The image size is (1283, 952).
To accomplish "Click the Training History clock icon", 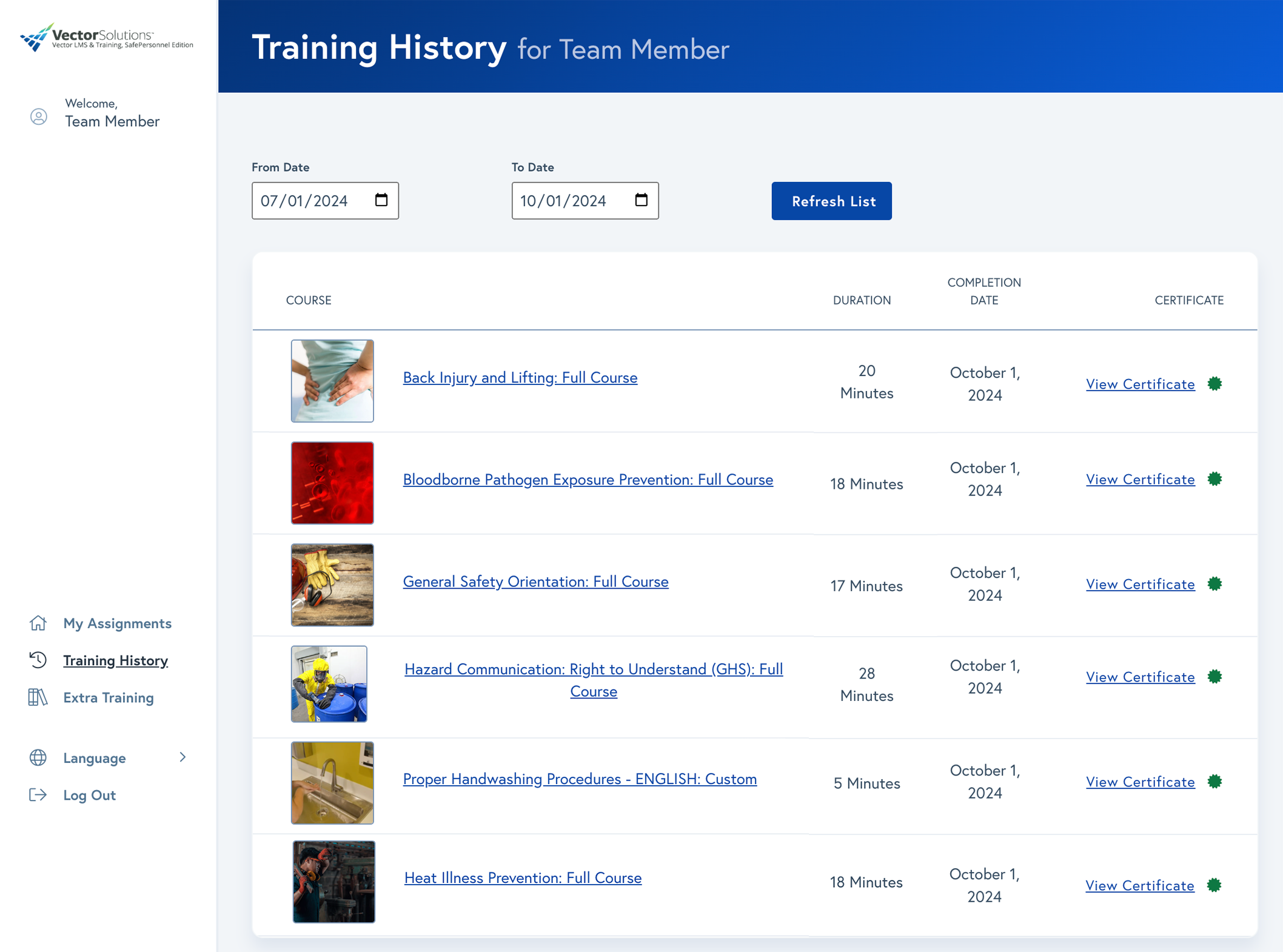I will [x=38, y=660].
